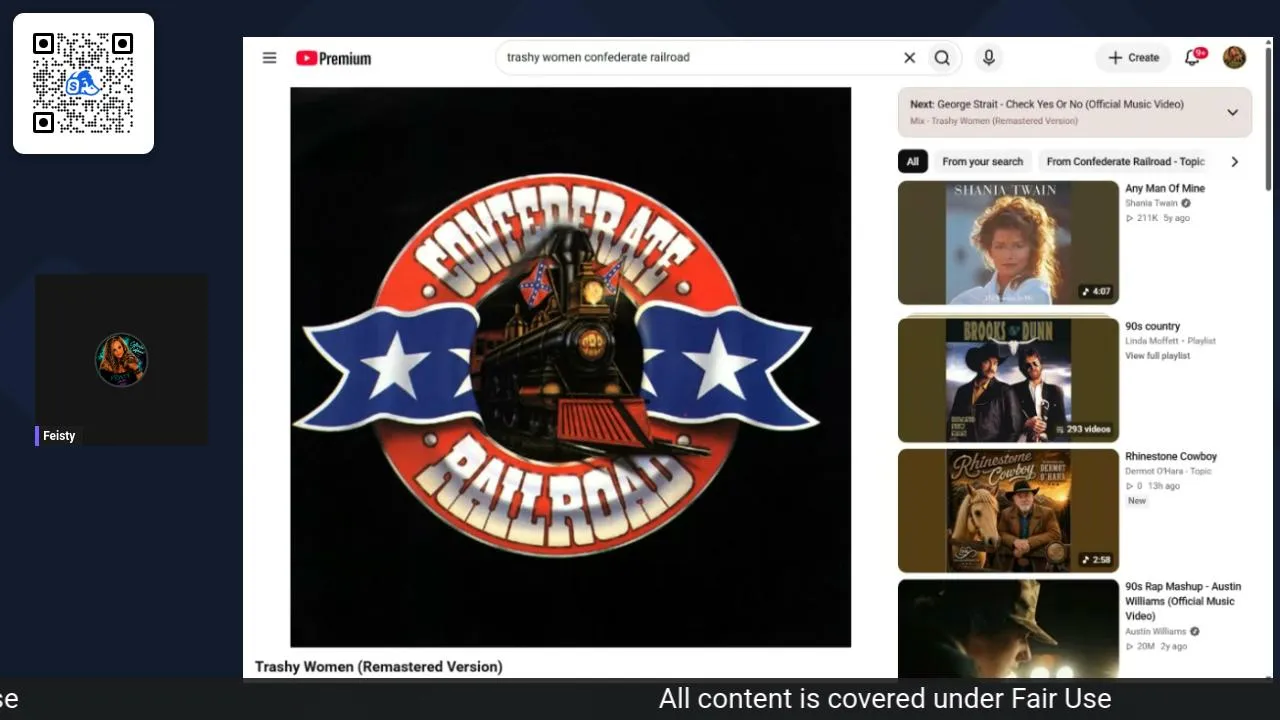This screenshot has width=1280, height=720.
Task: Open the YouTube hamburger guide menu
Action: (269, 58)
